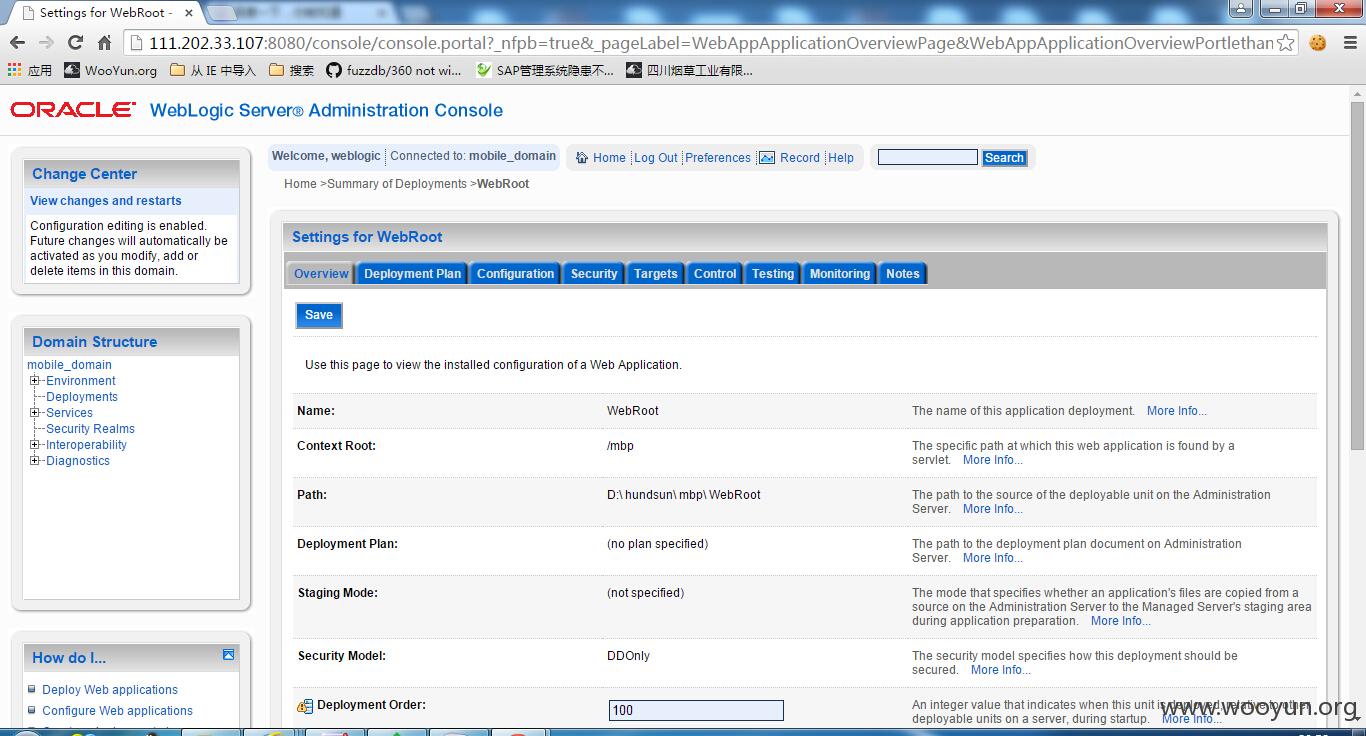The width and height of the screenshot is (1366, 736).
Task: Open Deployments in Domain Structure
Action: (82, 397)
